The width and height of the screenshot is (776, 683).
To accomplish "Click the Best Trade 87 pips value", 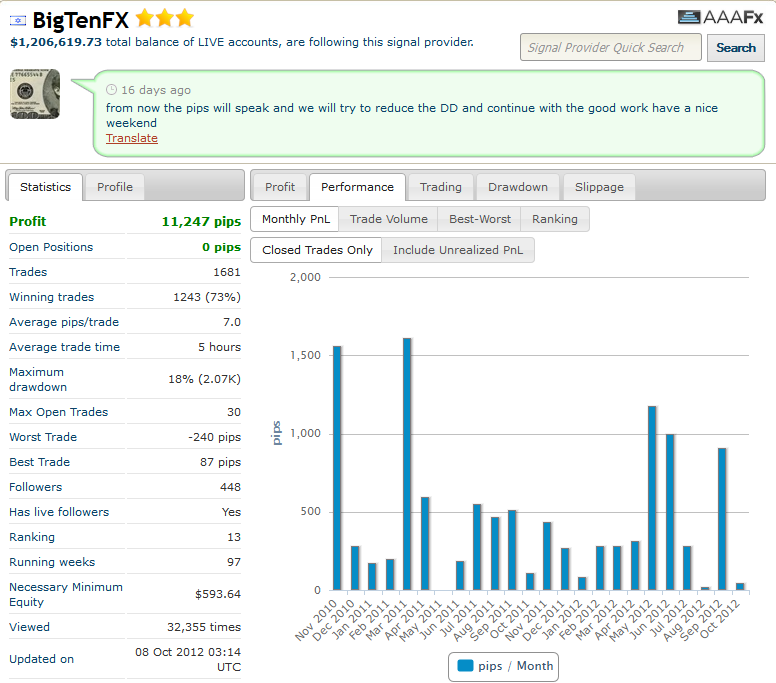I will 220,462.
